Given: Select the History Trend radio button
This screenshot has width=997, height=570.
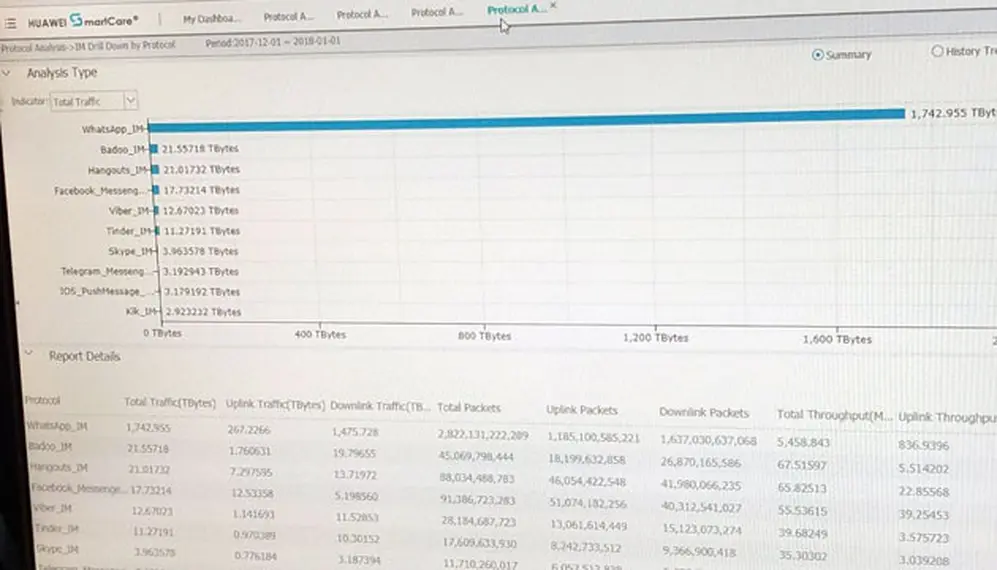Looking at the screenshot, I should [x=937, y=51].
